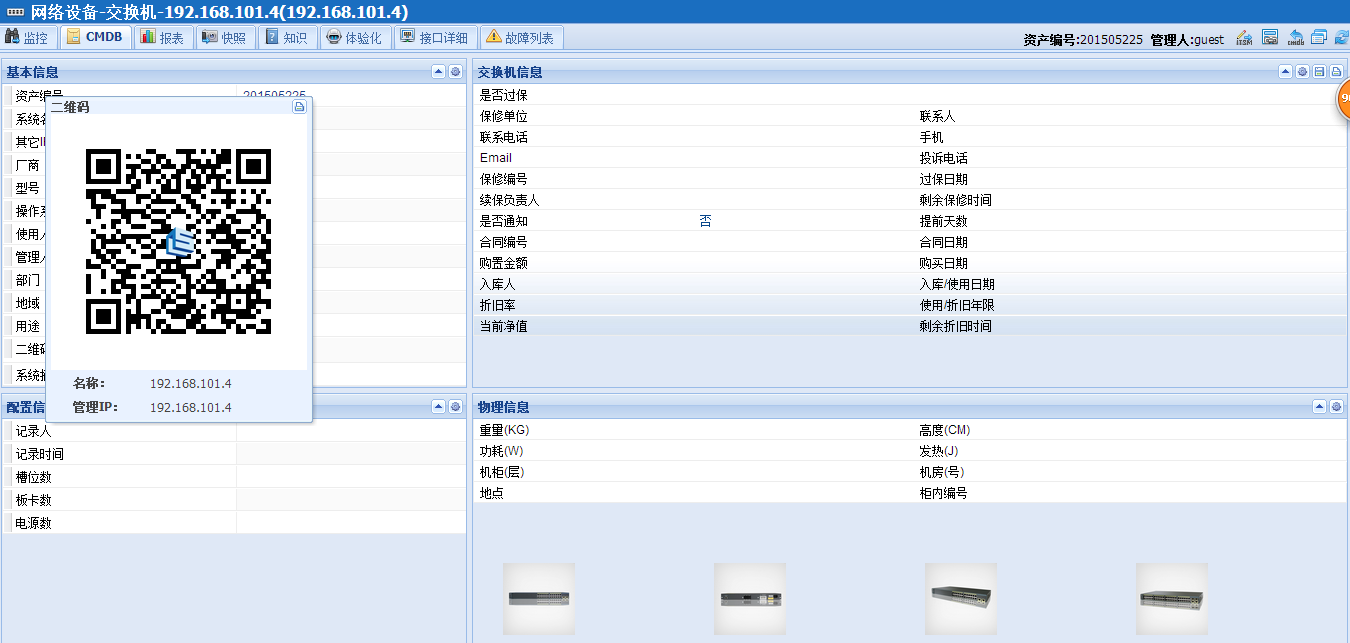Select the fourth switch device thumbnail
This screenshot has height=643, width=1350.
click(1172, 598)
